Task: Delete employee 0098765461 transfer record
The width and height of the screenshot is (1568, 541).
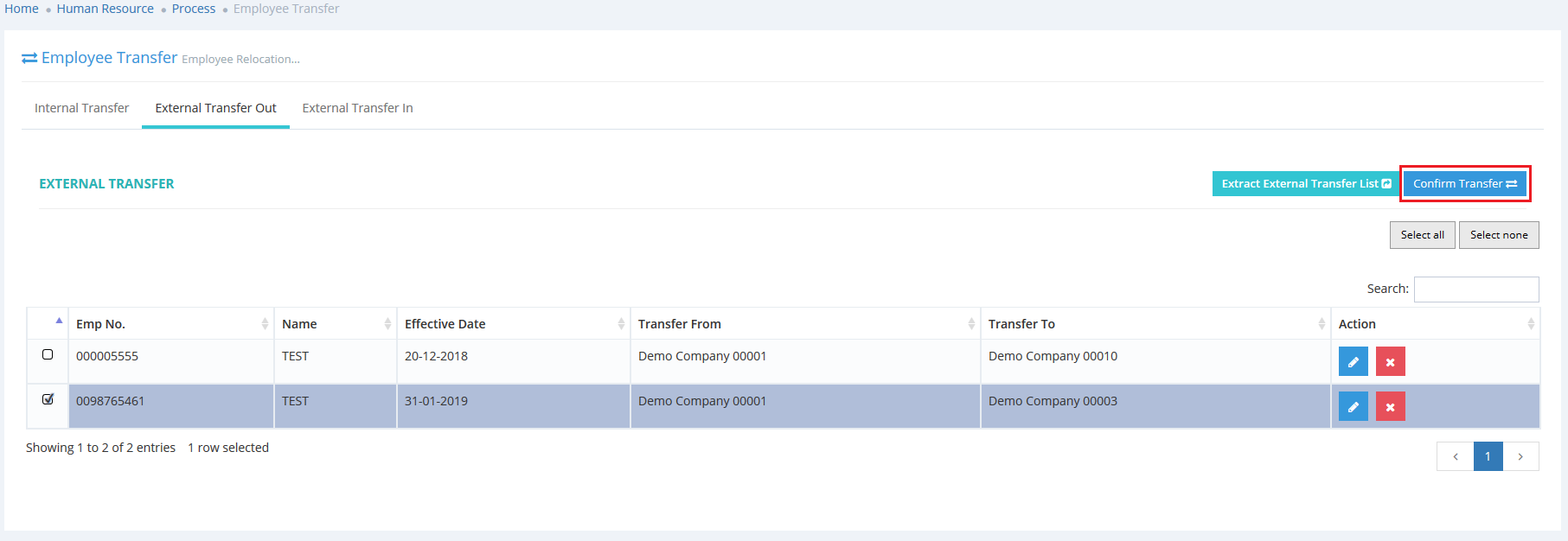Action: (x=1390, y=406)
